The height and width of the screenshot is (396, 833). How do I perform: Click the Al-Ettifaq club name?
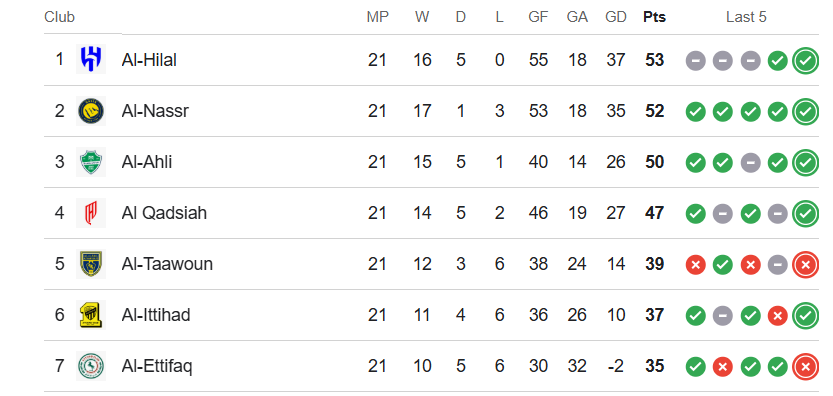click(157, 366)
